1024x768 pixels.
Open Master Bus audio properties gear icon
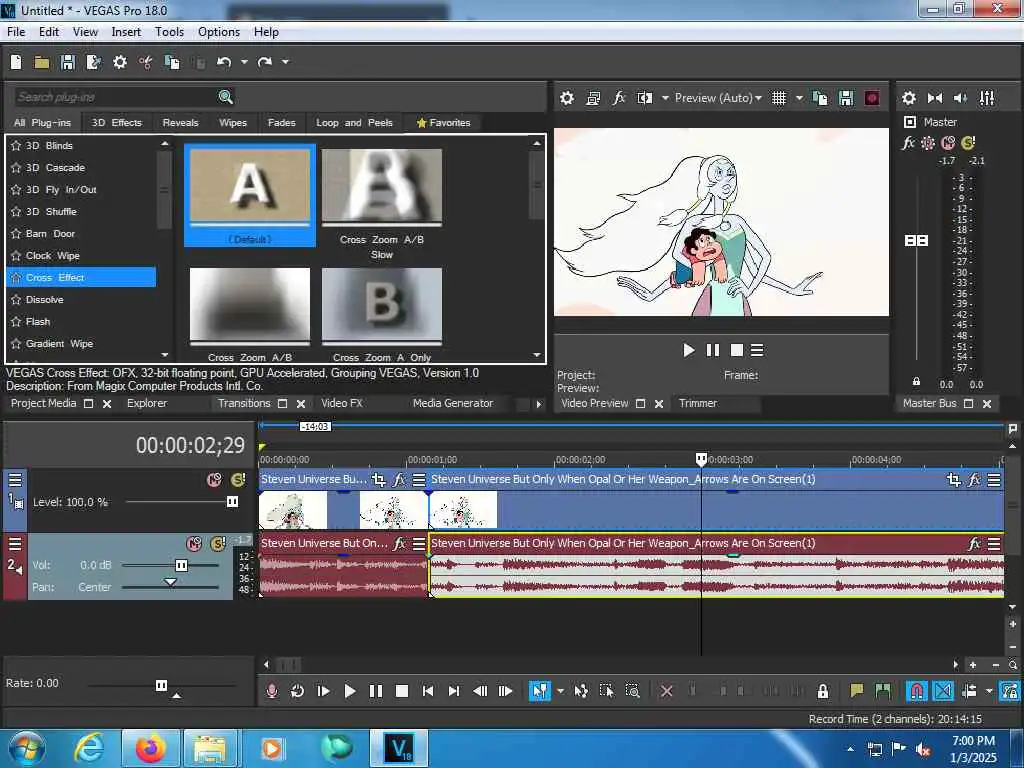908,98
